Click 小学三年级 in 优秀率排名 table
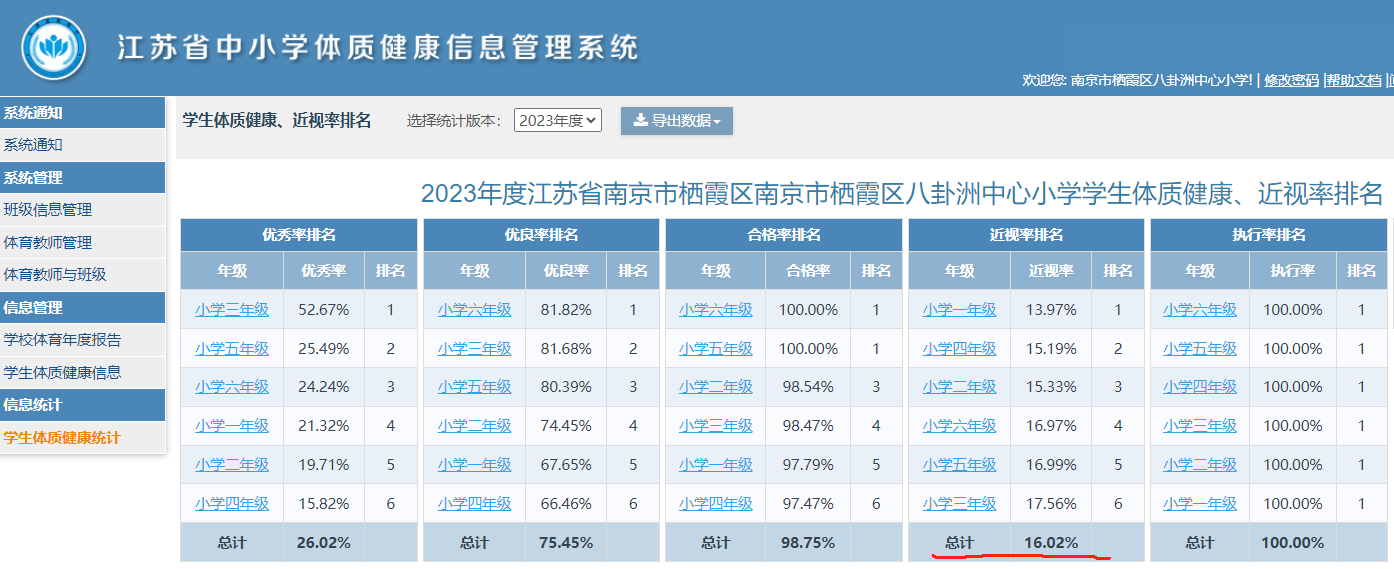This screenshot has width=1394, height=569. pyautogui.click(x=232, y=310)
